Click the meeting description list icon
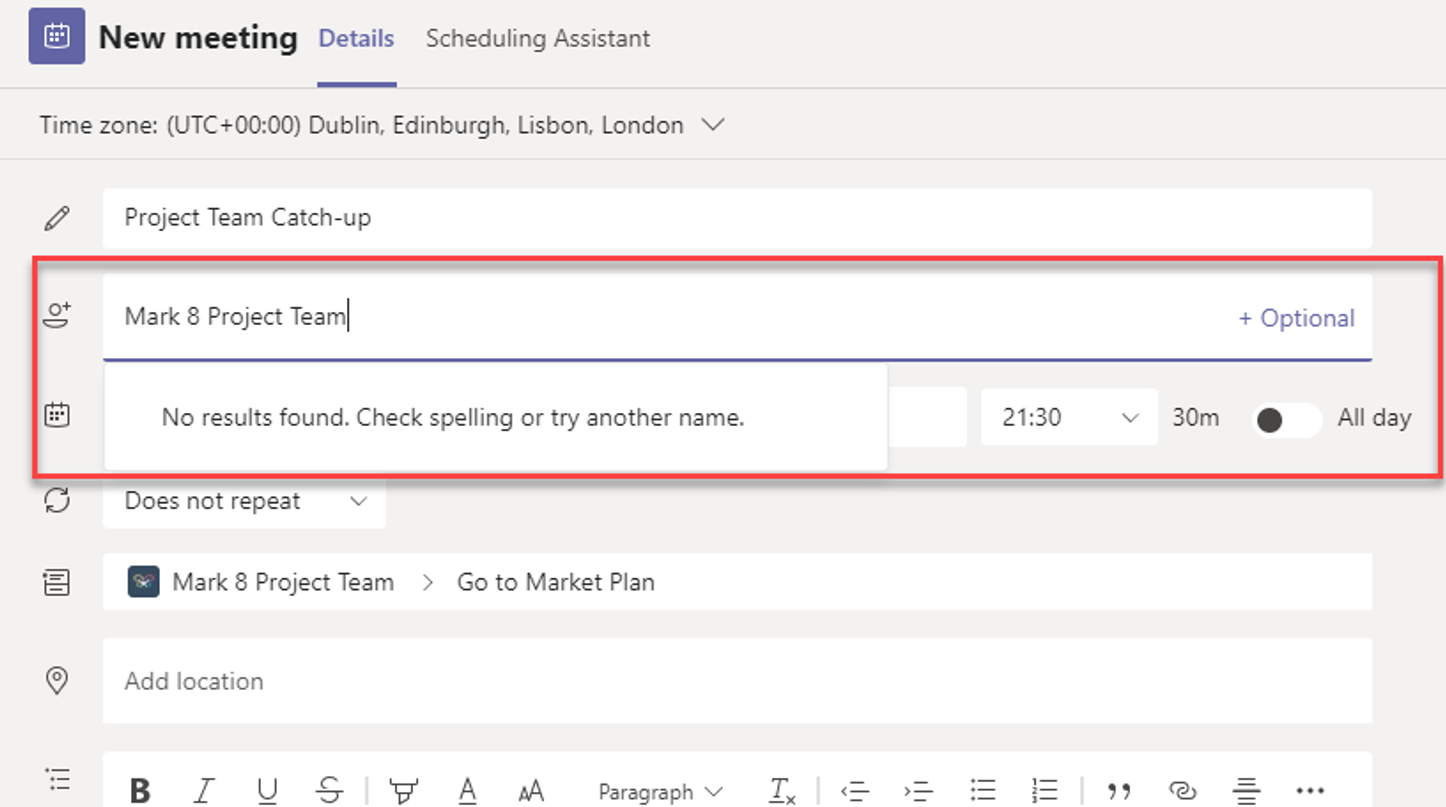1446x807 pixels. click(x=57, y=779)
